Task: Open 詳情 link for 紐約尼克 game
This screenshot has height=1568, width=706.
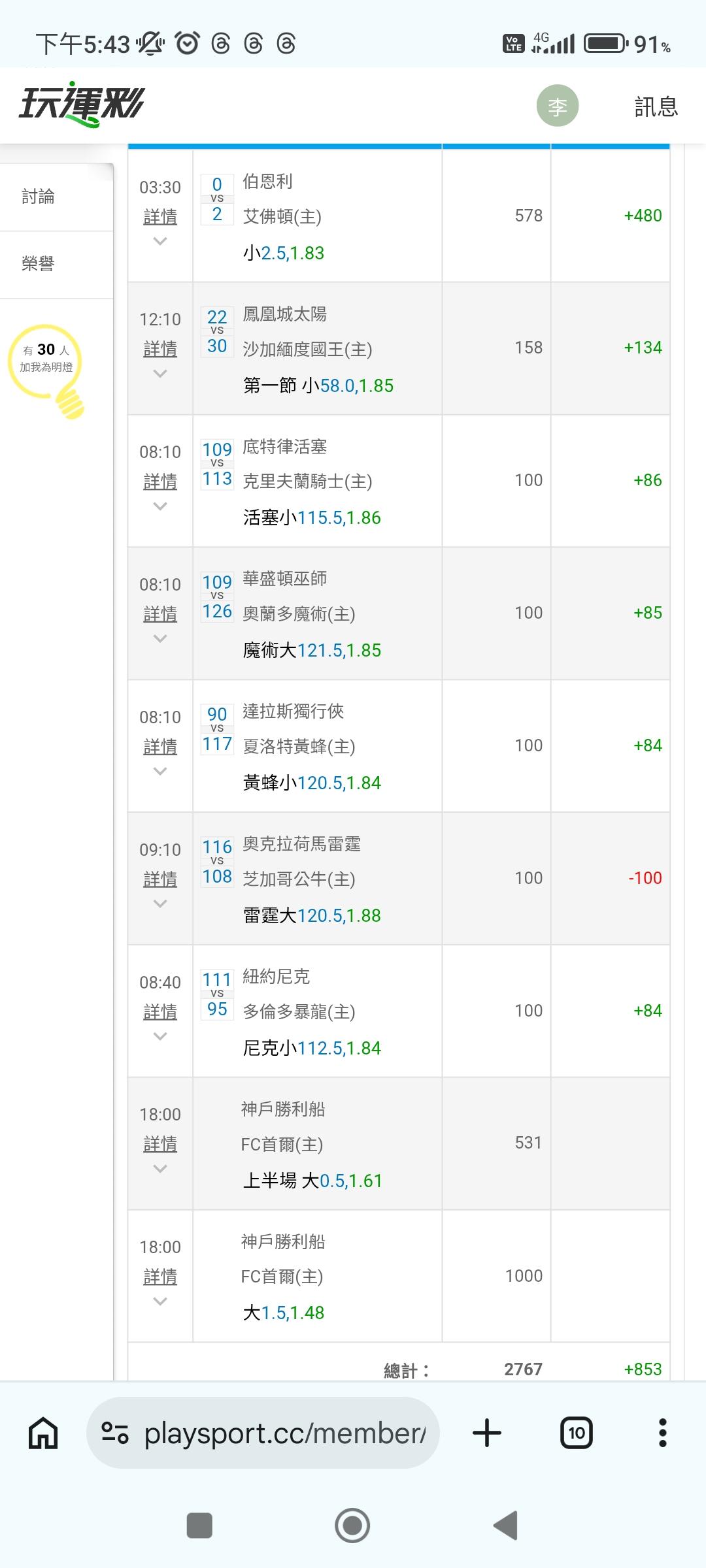Action: click(160, 1012)
